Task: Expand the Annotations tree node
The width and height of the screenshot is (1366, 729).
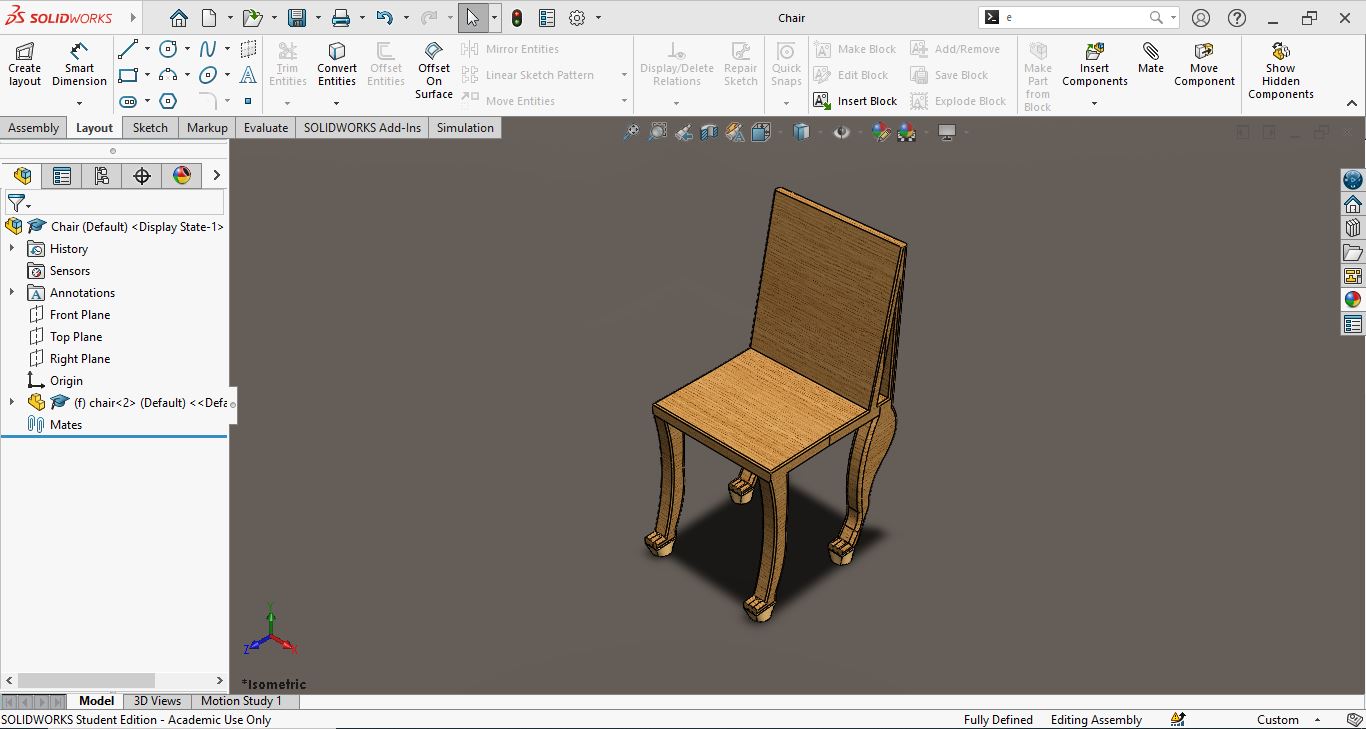Action: click(x=12, y=292)
